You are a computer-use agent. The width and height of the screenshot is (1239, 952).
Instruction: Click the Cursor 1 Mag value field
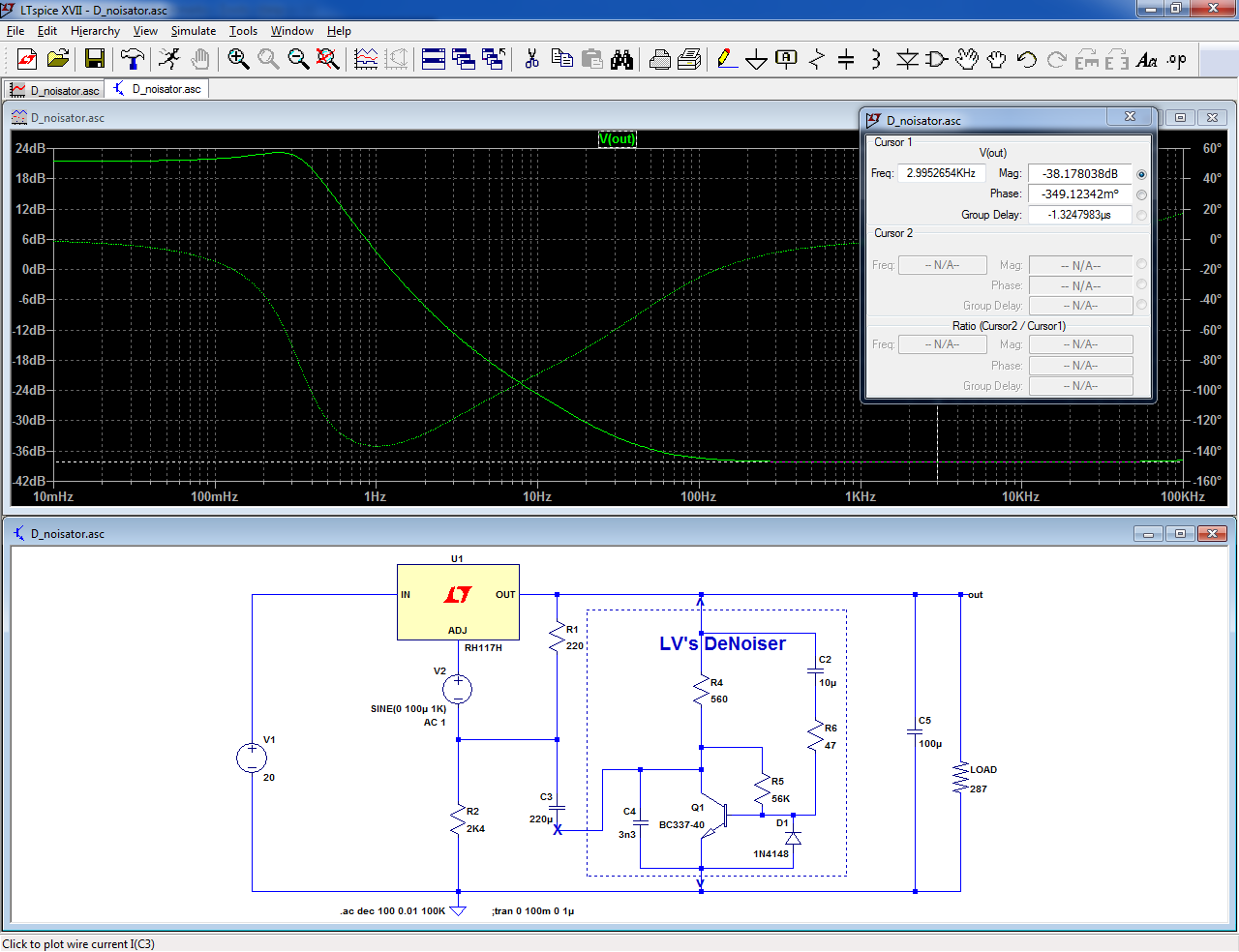point(1079,174)
